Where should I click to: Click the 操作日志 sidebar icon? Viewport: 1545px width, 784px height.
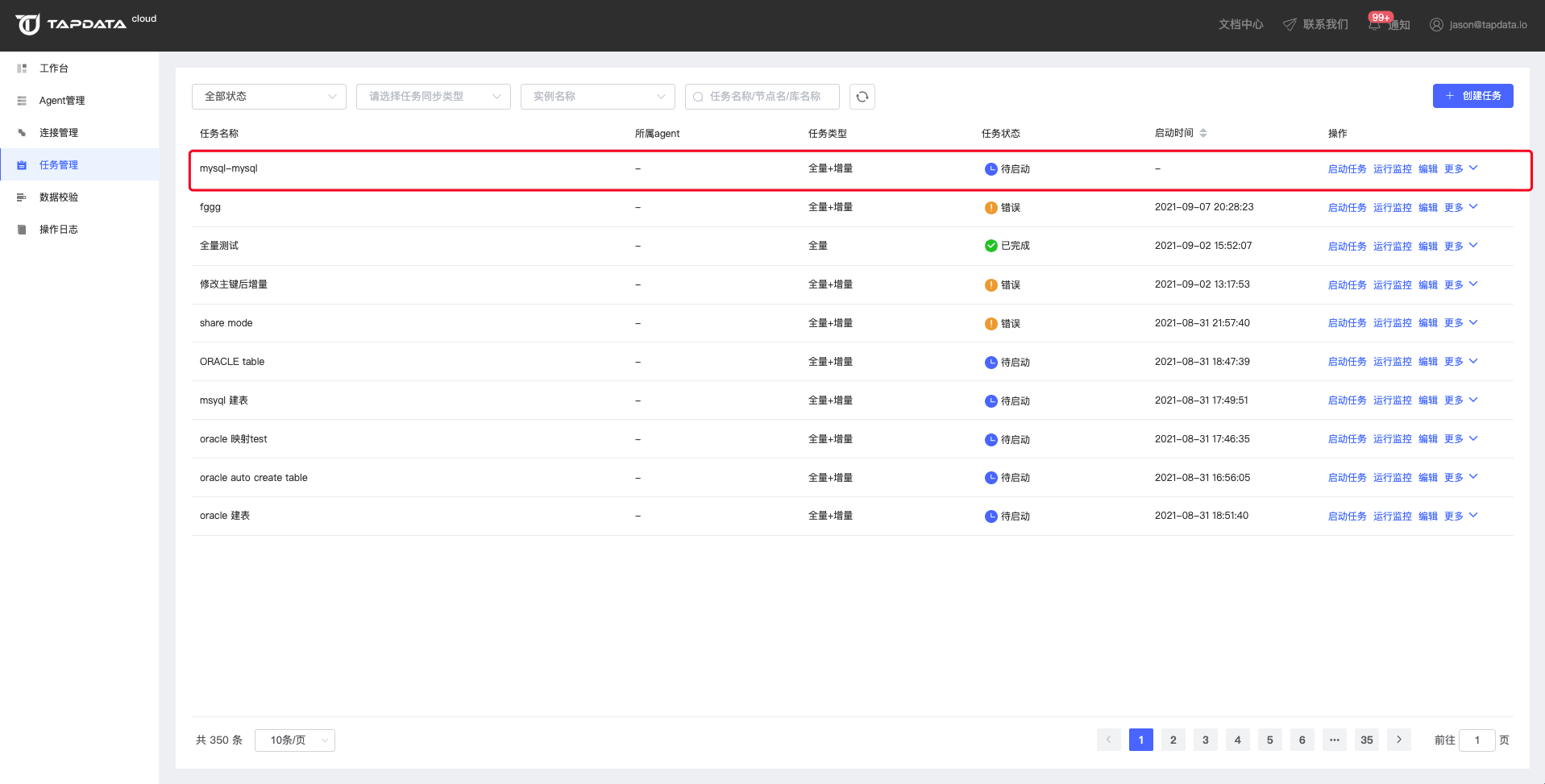pos(22,230)
